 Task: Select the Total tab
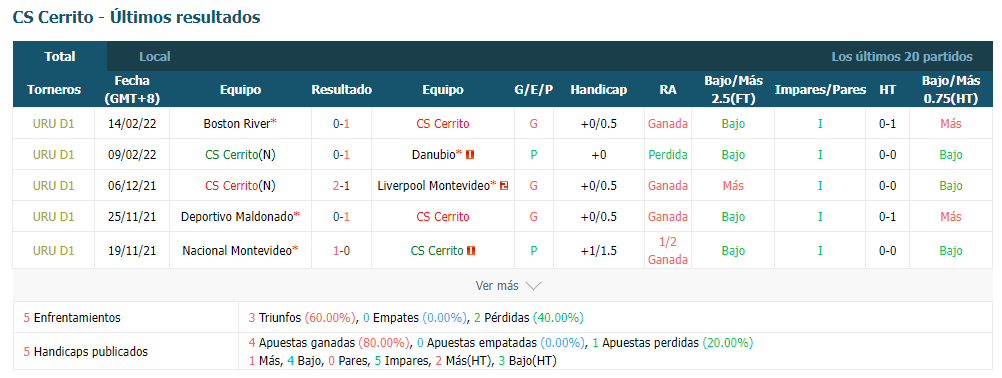[x=59, y=56]
